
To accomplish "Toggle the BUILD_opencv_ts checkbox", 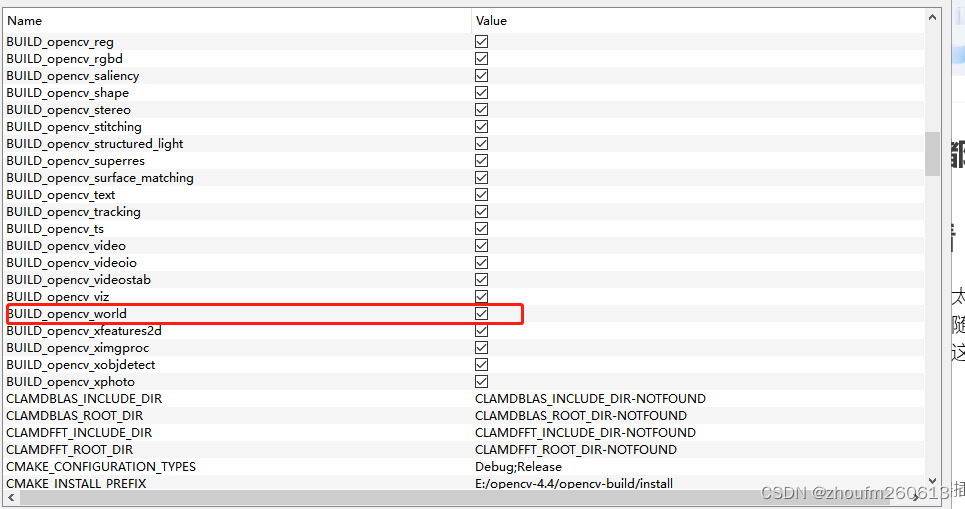I will [x=481, y=228].
